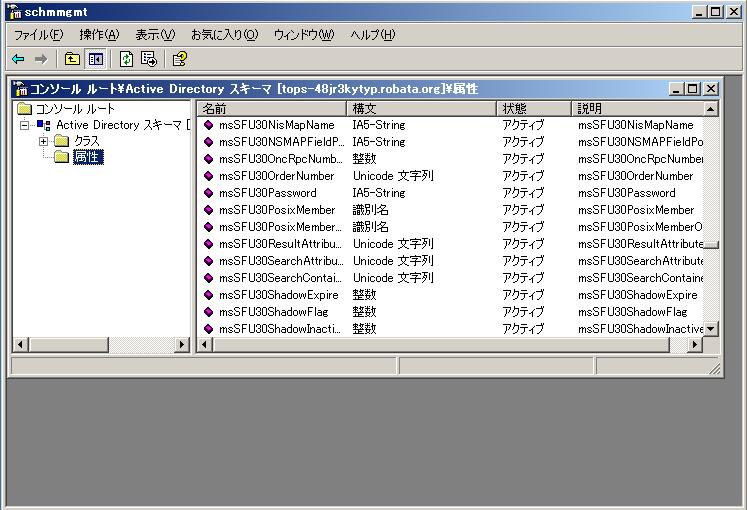This screenshot has width=747, height=510.
Task: Click the クラス folder icon
Action: coord(61,141)
